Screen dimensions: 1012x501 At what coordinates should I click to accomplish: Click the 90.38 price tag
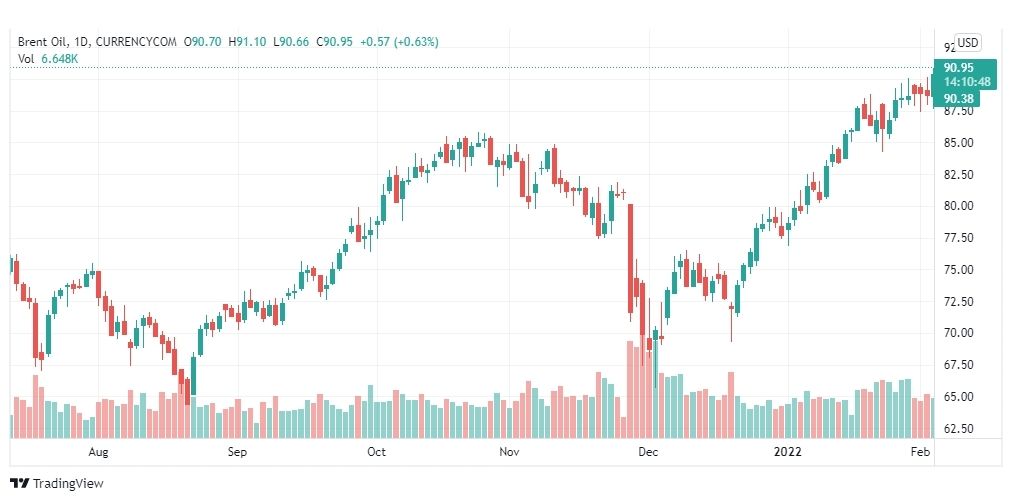(958, 98)
